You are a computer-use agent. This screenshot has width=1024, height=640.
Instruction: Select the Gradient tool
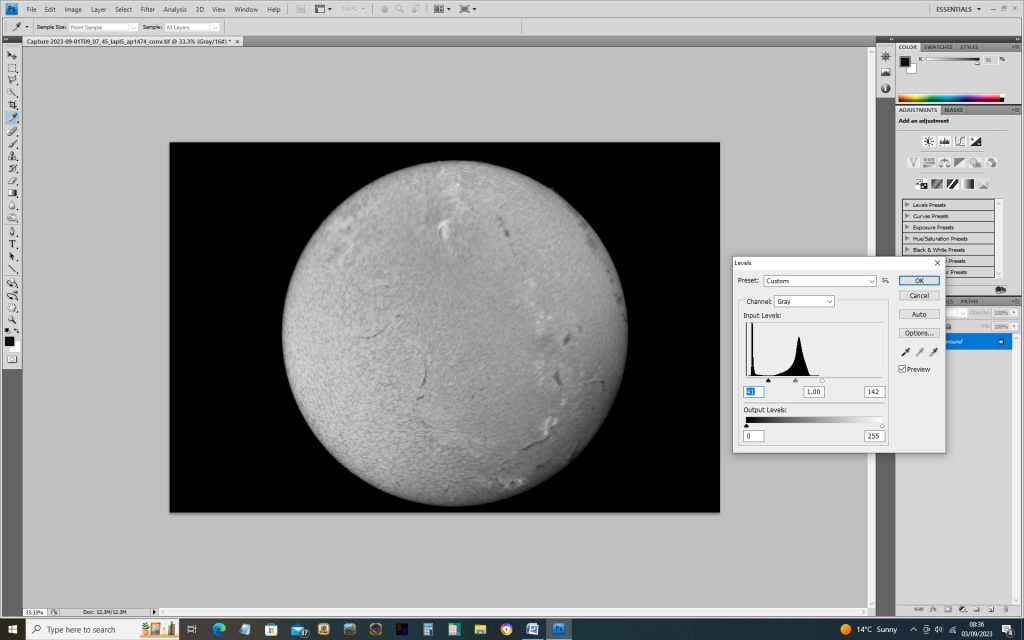click(12, 193)
